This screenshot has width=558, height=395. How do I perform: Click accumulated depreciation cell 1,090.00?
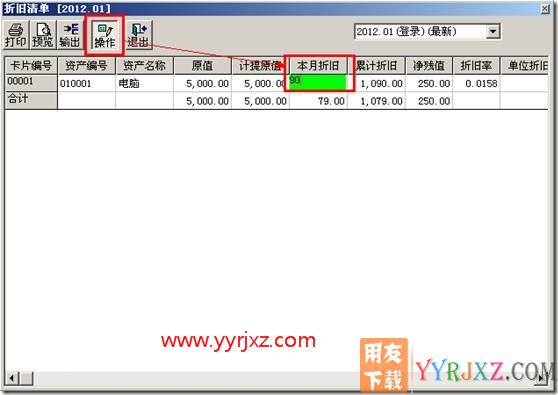tap(377, 84)
